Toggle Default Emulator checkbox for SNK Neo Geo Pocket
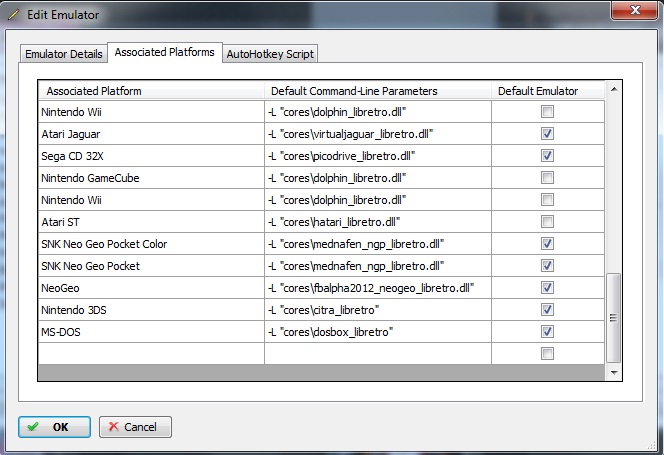The height and width of the screenshot is (455, 664). tap(547, 266)
